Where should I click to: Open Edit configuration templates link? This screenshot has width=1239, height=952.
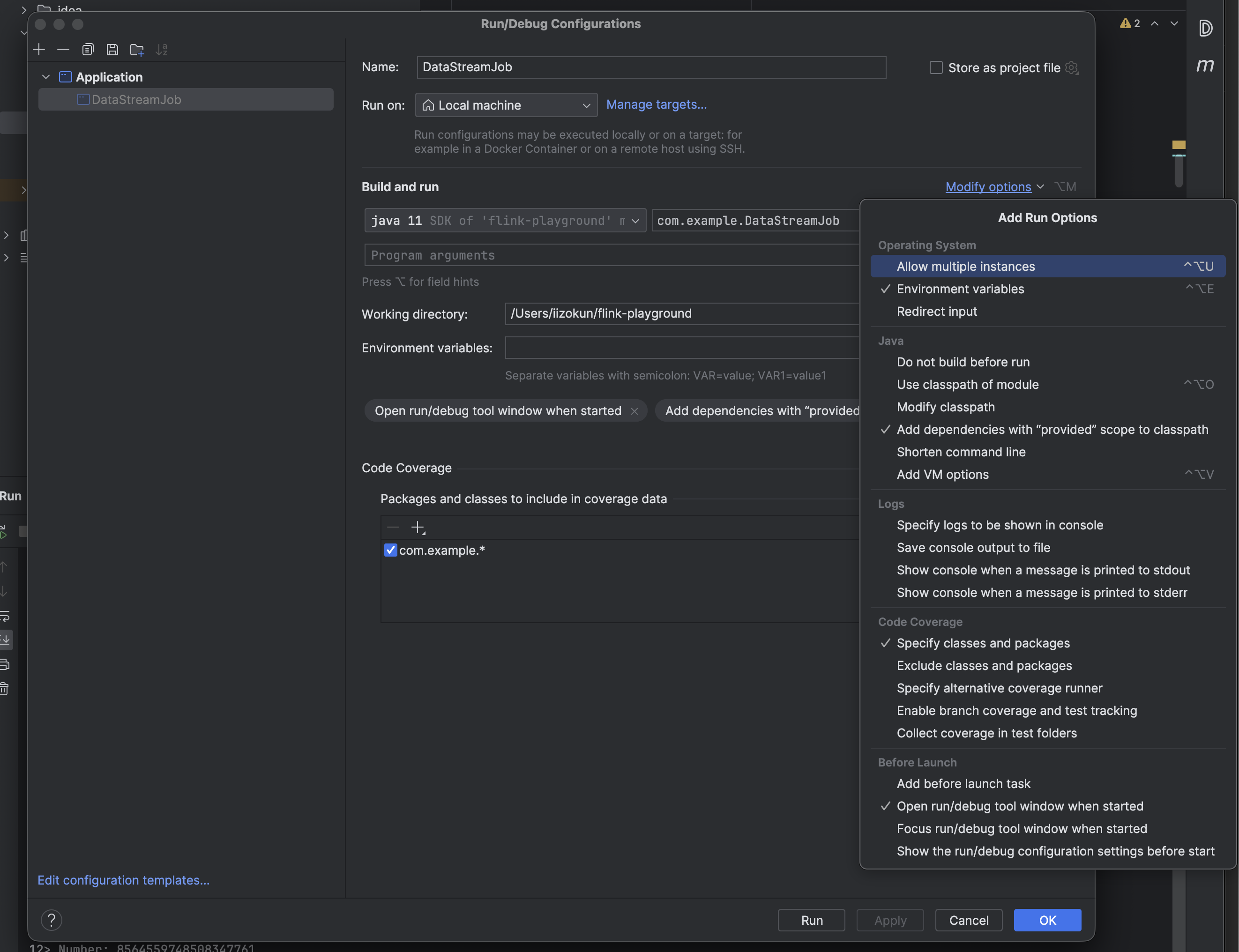coord(124,880)
